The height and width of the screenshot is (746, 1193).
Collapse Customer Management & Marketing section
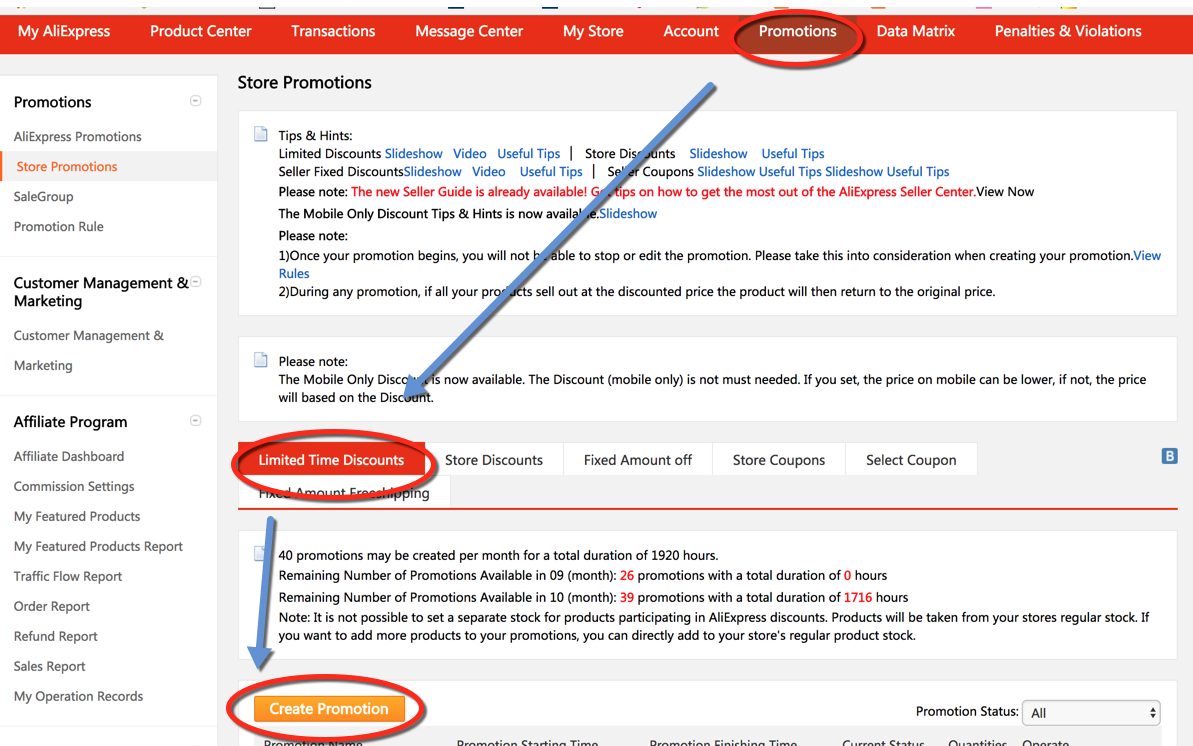pos(196,282)
